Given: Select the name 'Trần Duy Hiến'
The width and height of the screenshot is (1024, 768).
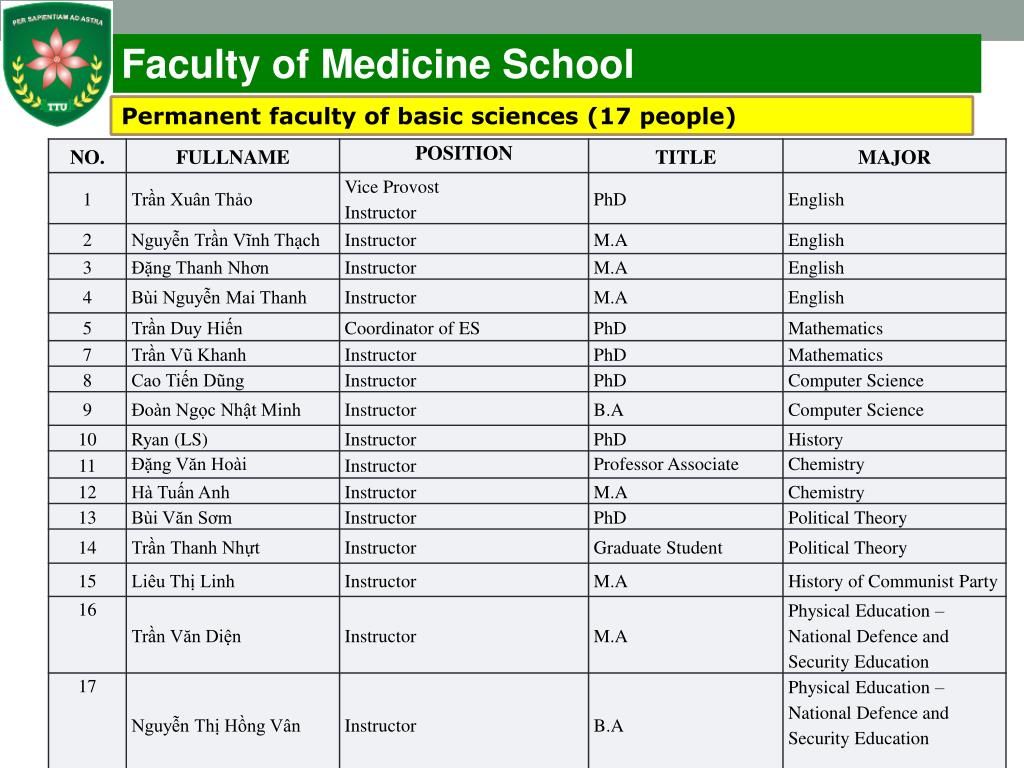Looking at the screenshot, I should click(x=187, y=328).
